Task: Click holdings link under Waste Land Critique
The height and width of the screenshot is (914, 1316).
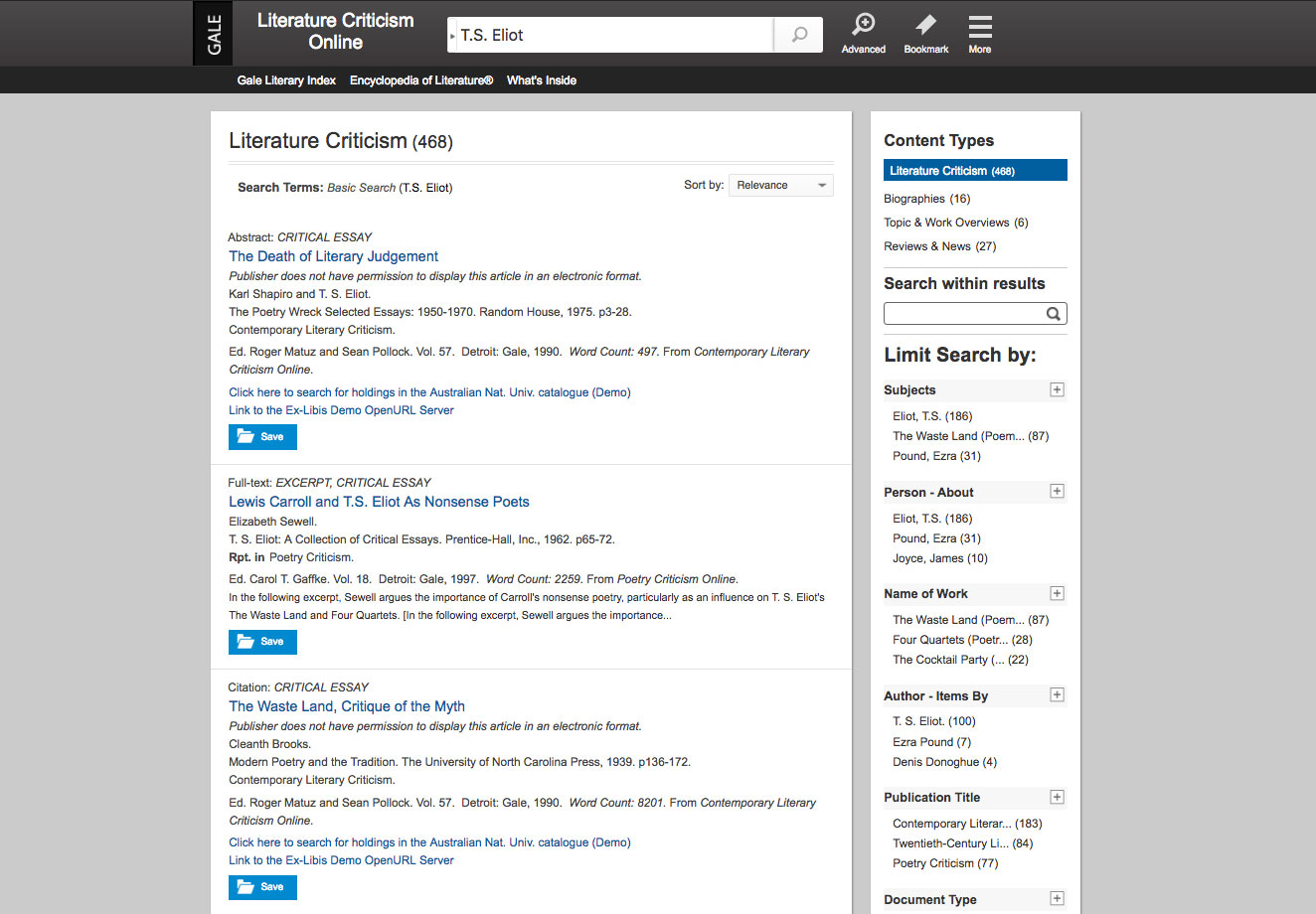Action: 429,842
